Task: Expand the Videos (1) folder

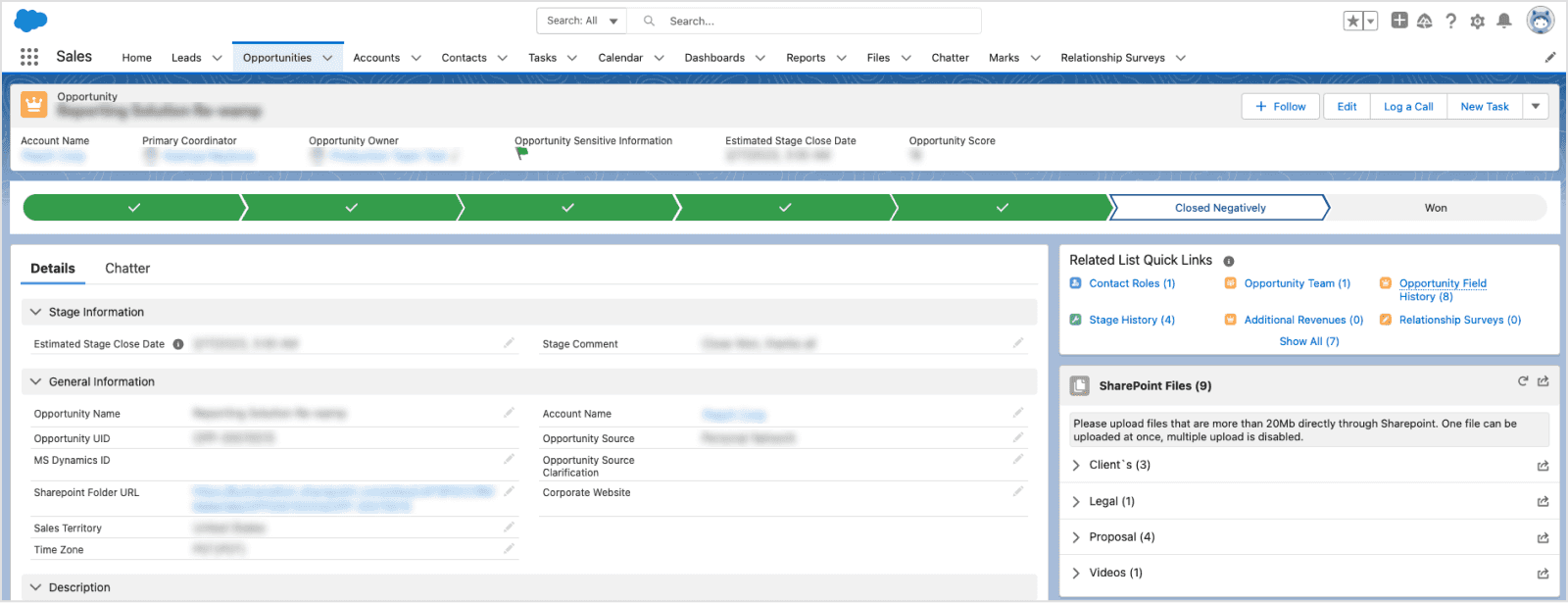Action: pyautogui.click(x=1076, y=573)
